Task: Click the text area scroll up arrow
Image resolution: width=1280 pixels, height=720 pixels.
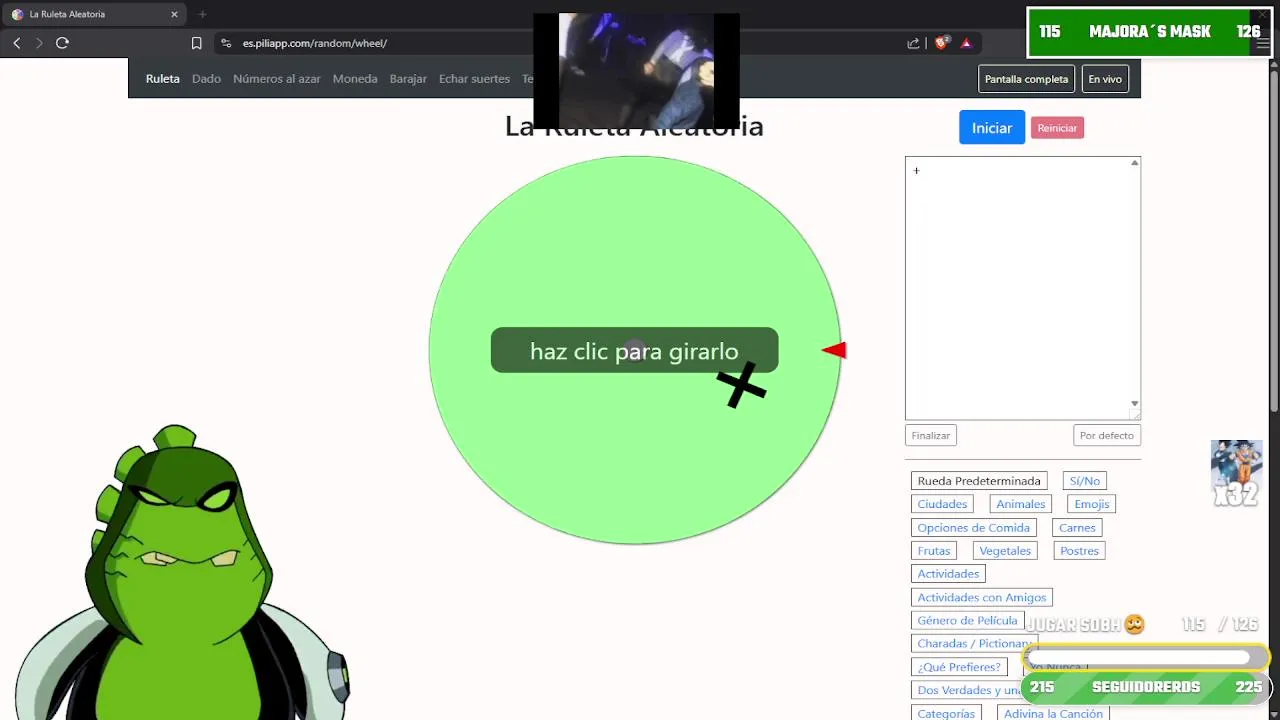Action: [1134, 163]
